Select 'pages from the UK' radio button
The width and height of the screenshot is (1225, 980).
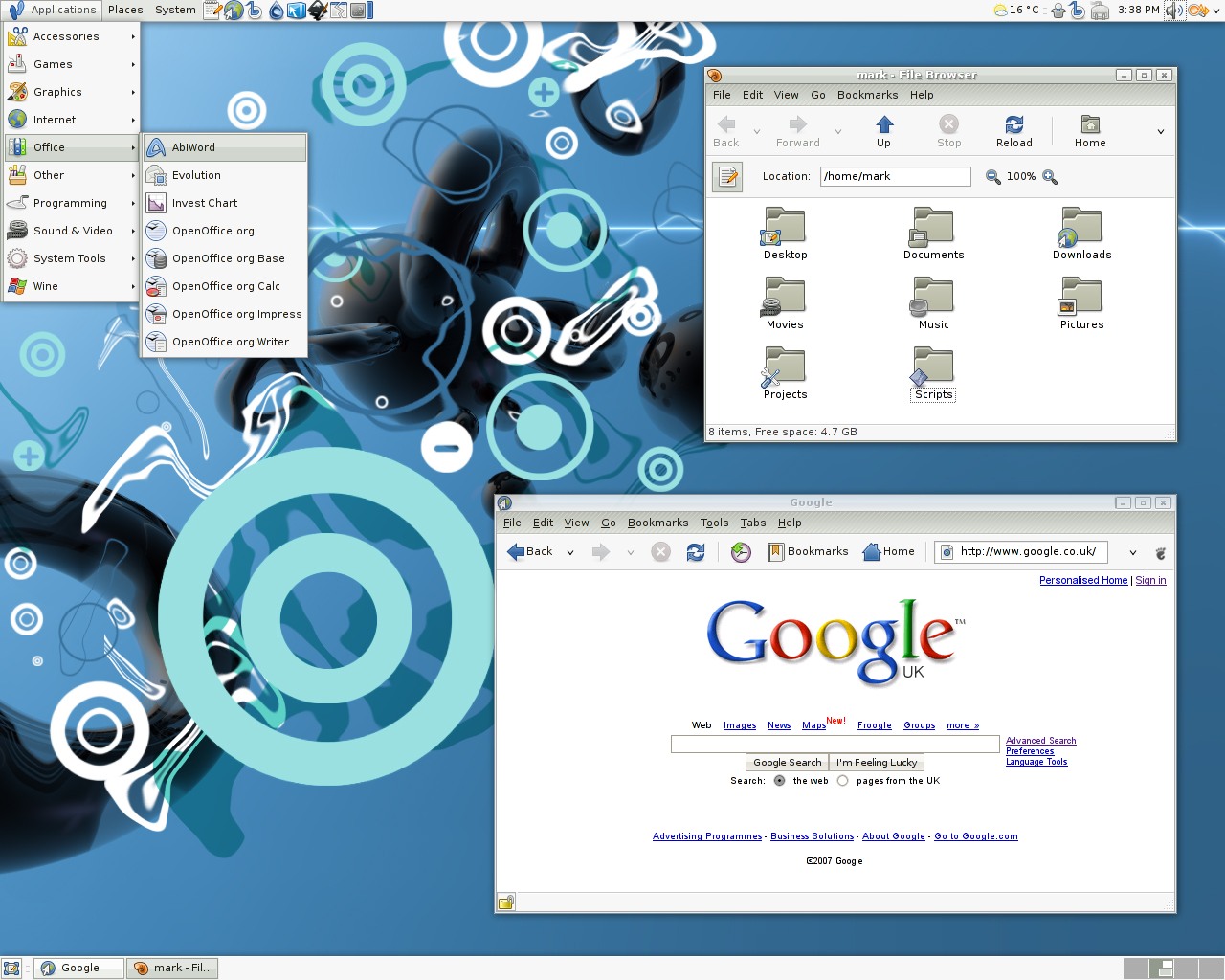(843, 781)
